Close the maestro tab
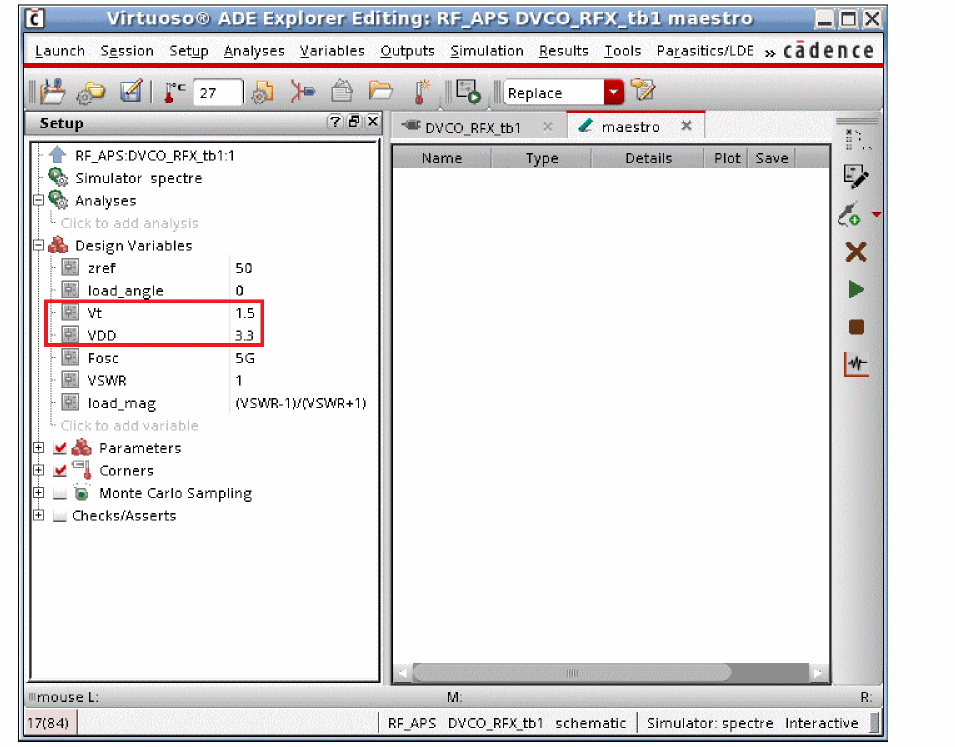 [686, 126]
